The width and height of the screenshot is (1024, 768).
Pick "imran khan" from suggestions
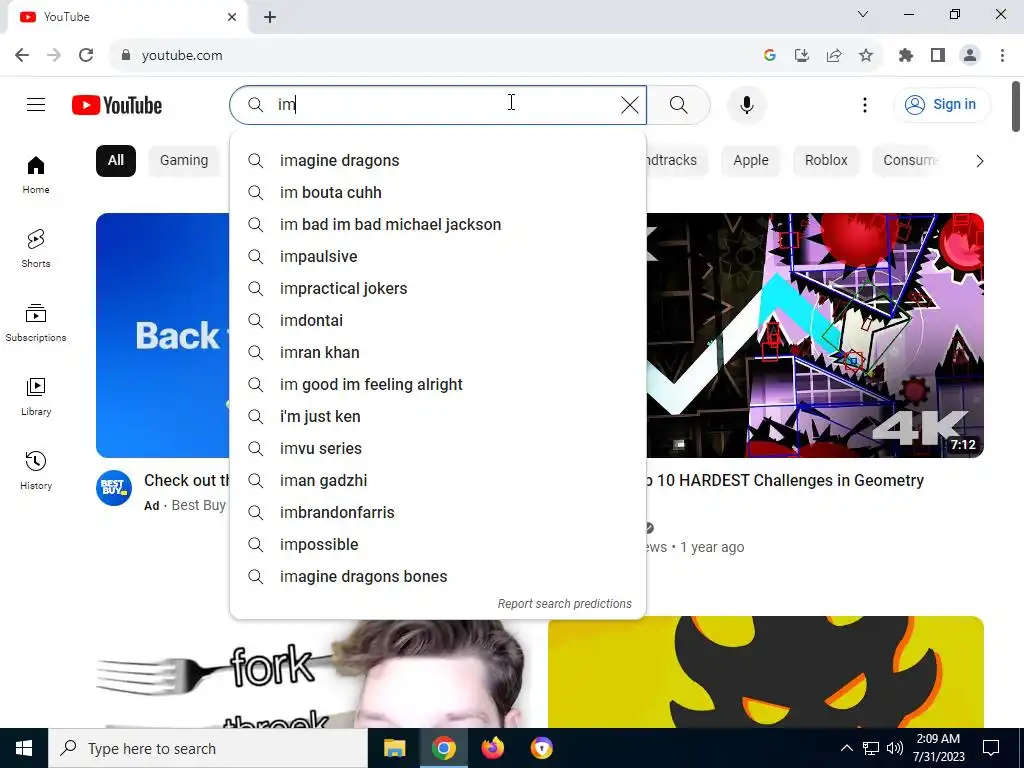coord(438,353)
